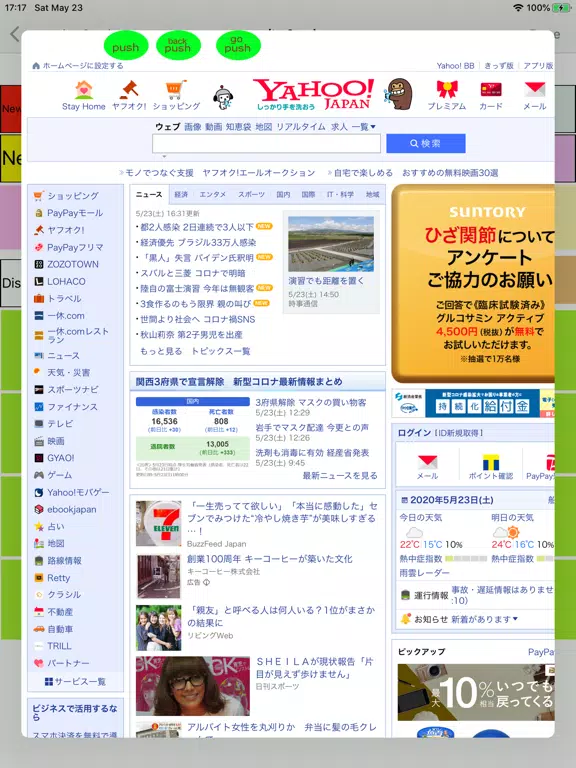This screenshot has height=768, width=576.
Task: Tap the green push button
Action: point(125,46)
